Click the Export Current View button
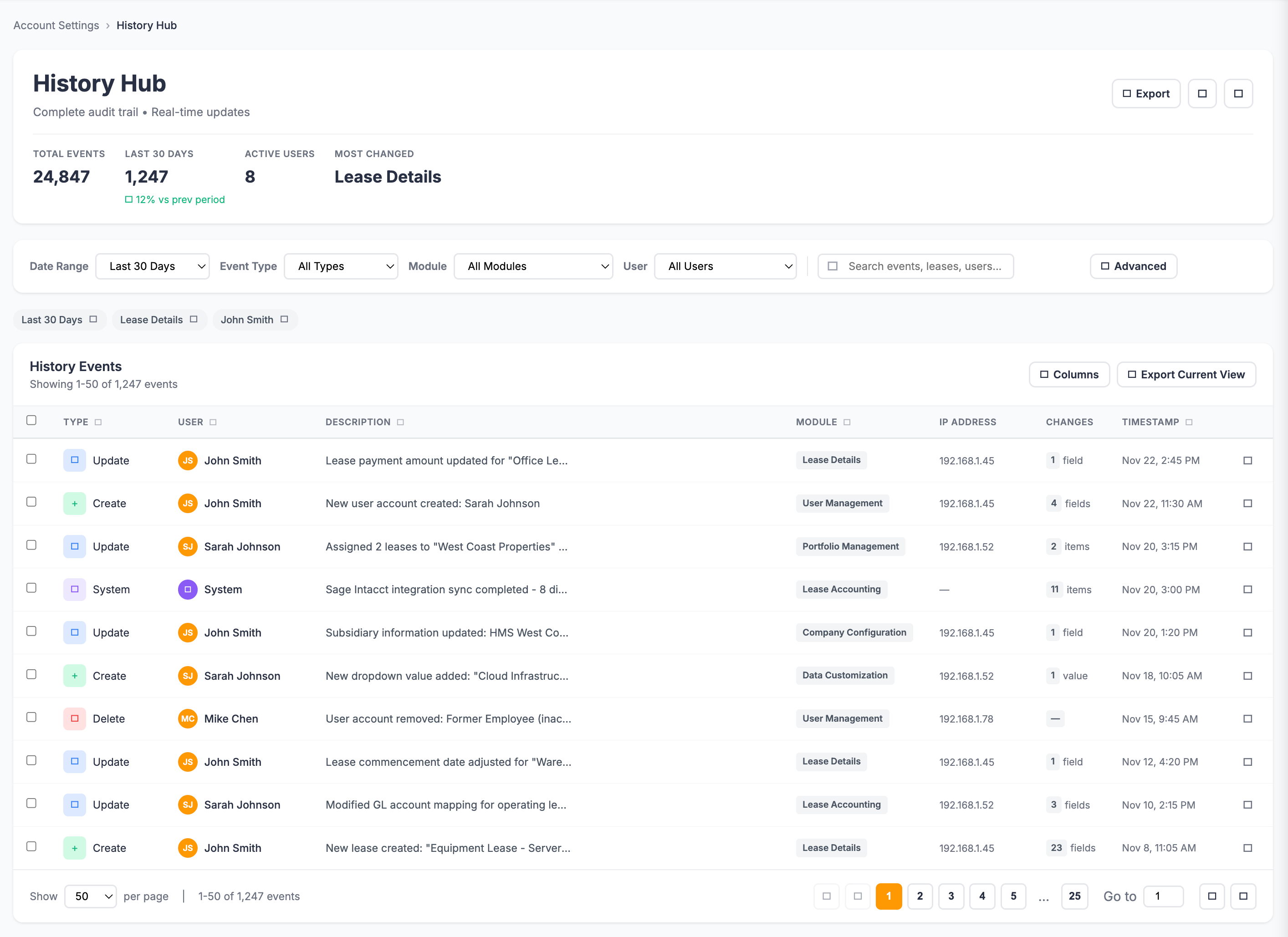Screen dimensions: 1288x937 pos(1186,374)
